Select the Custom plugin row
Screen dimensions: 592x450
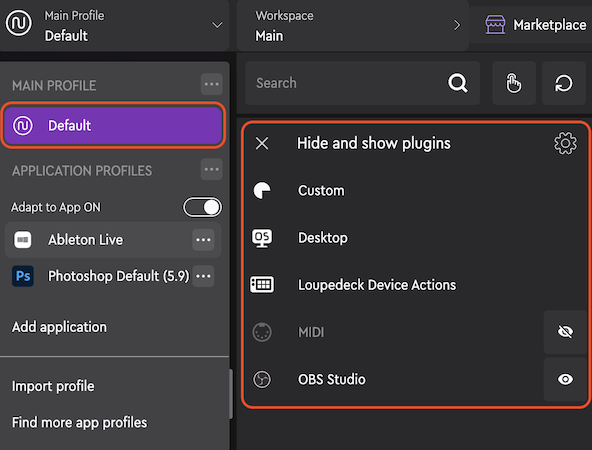tap(415, 191)
